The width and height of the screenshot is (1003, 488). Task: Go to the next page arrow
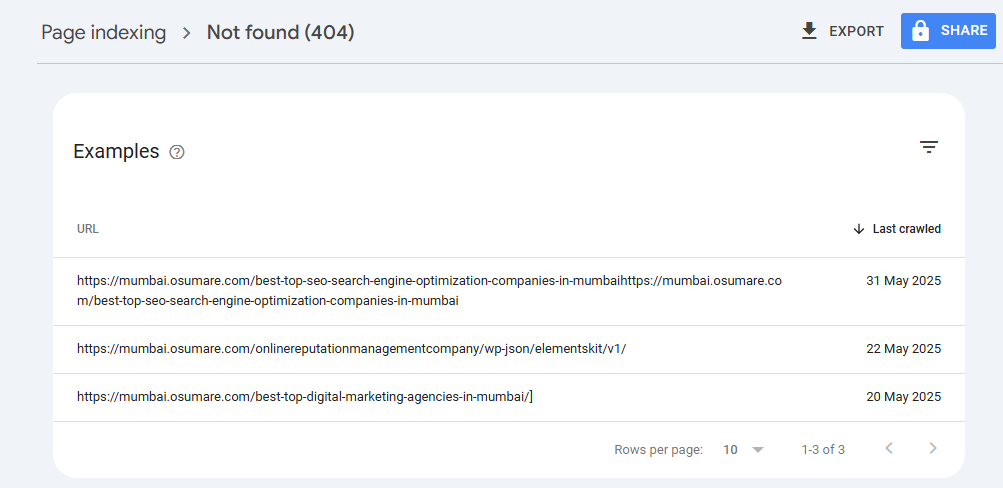pos(933,448)
